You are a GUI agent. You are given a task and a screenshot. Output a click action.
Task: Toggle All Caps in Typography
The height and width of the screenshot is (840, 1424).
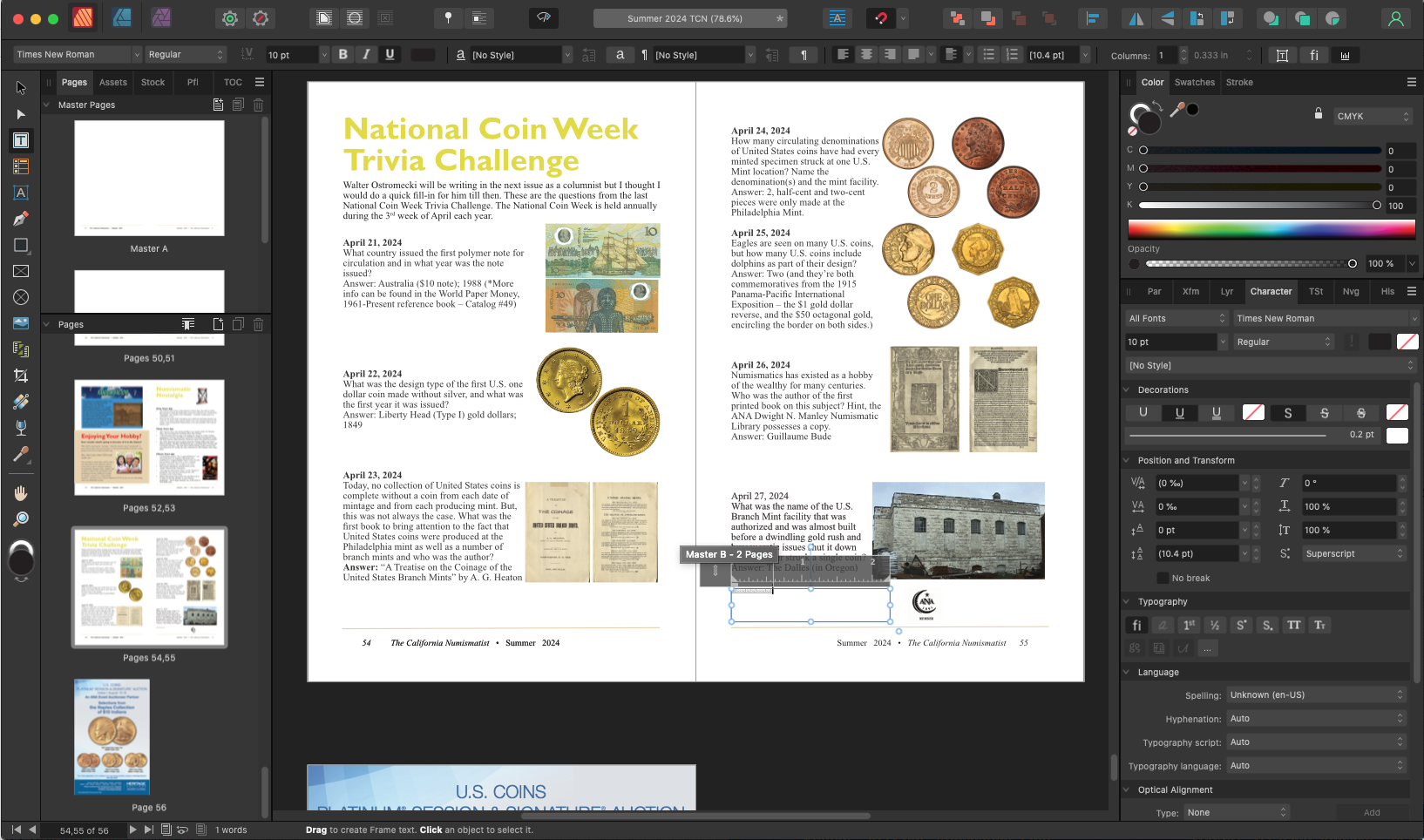click(x=1294, y=625)
